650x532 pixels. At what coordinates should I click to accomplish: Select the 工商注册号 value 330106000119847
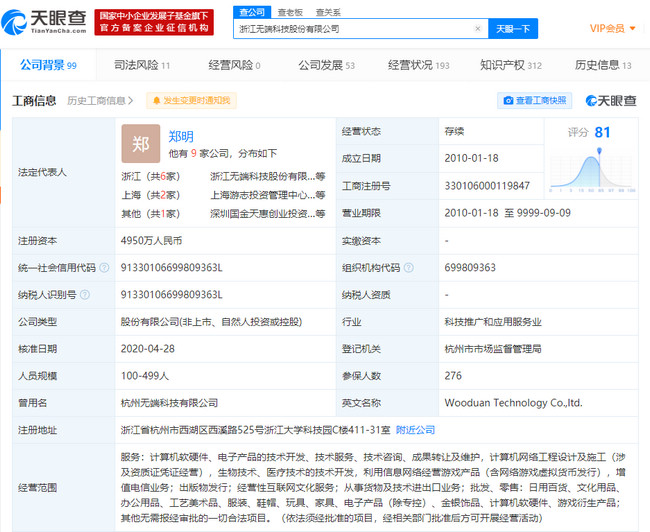[x=487, y=186]
